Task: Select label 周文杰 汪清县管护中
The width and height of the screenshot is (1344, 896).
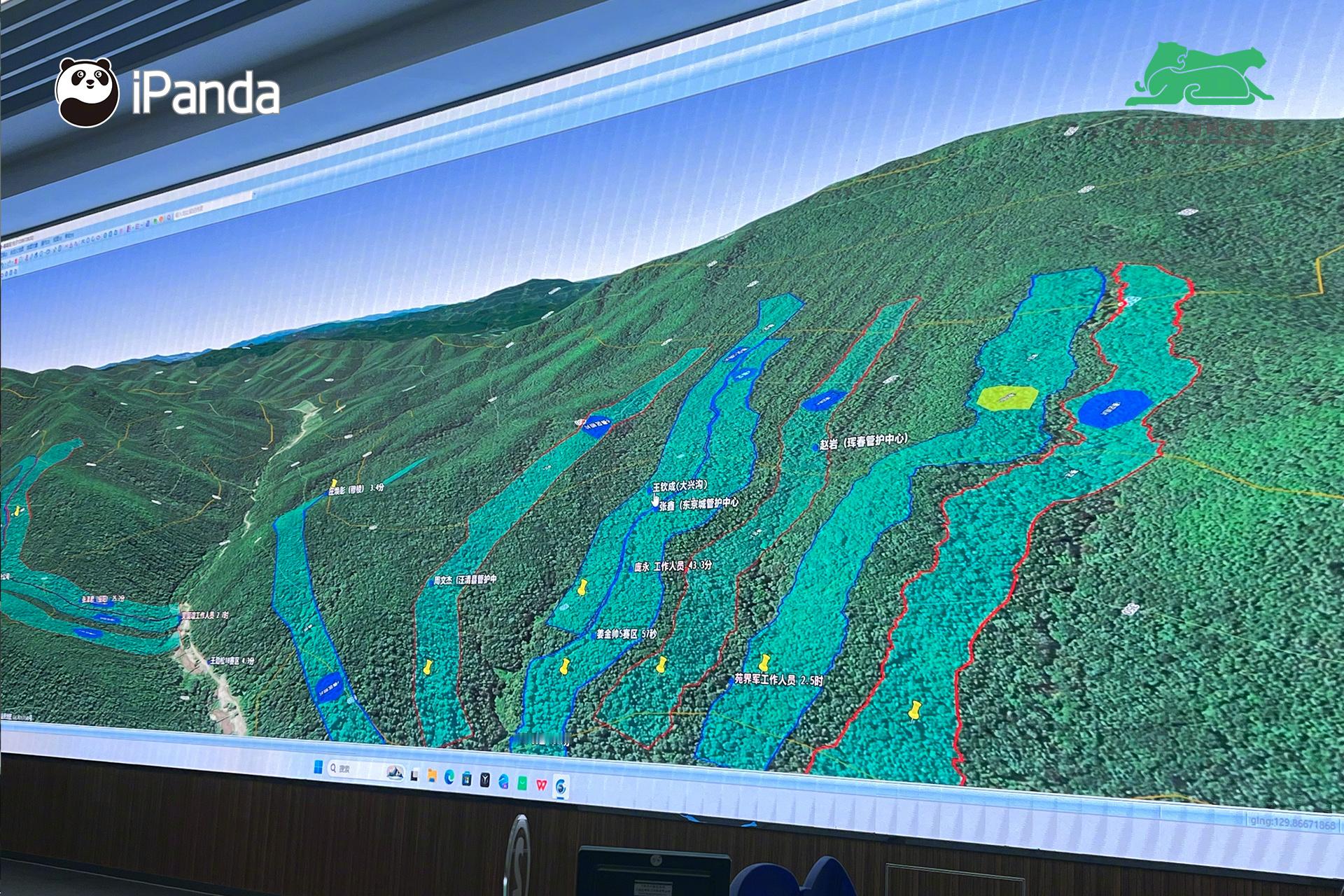Action: pos(465,580)
